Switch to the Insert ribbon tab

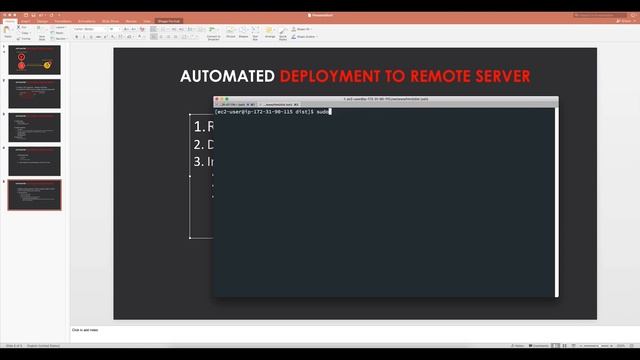tap(26, 21)
